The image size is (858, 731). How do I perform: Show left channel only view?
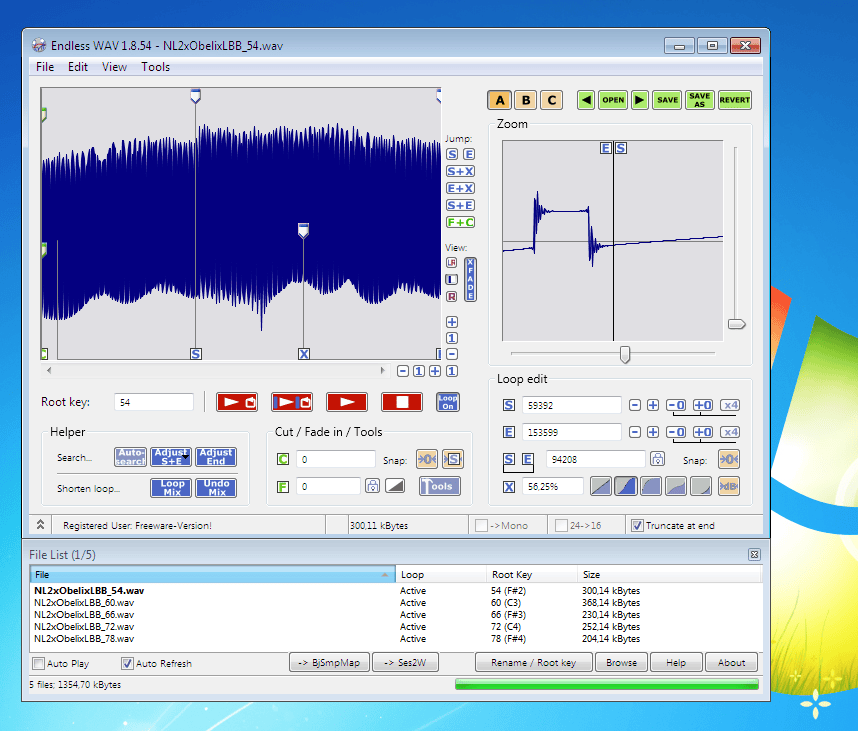[451, 280]
